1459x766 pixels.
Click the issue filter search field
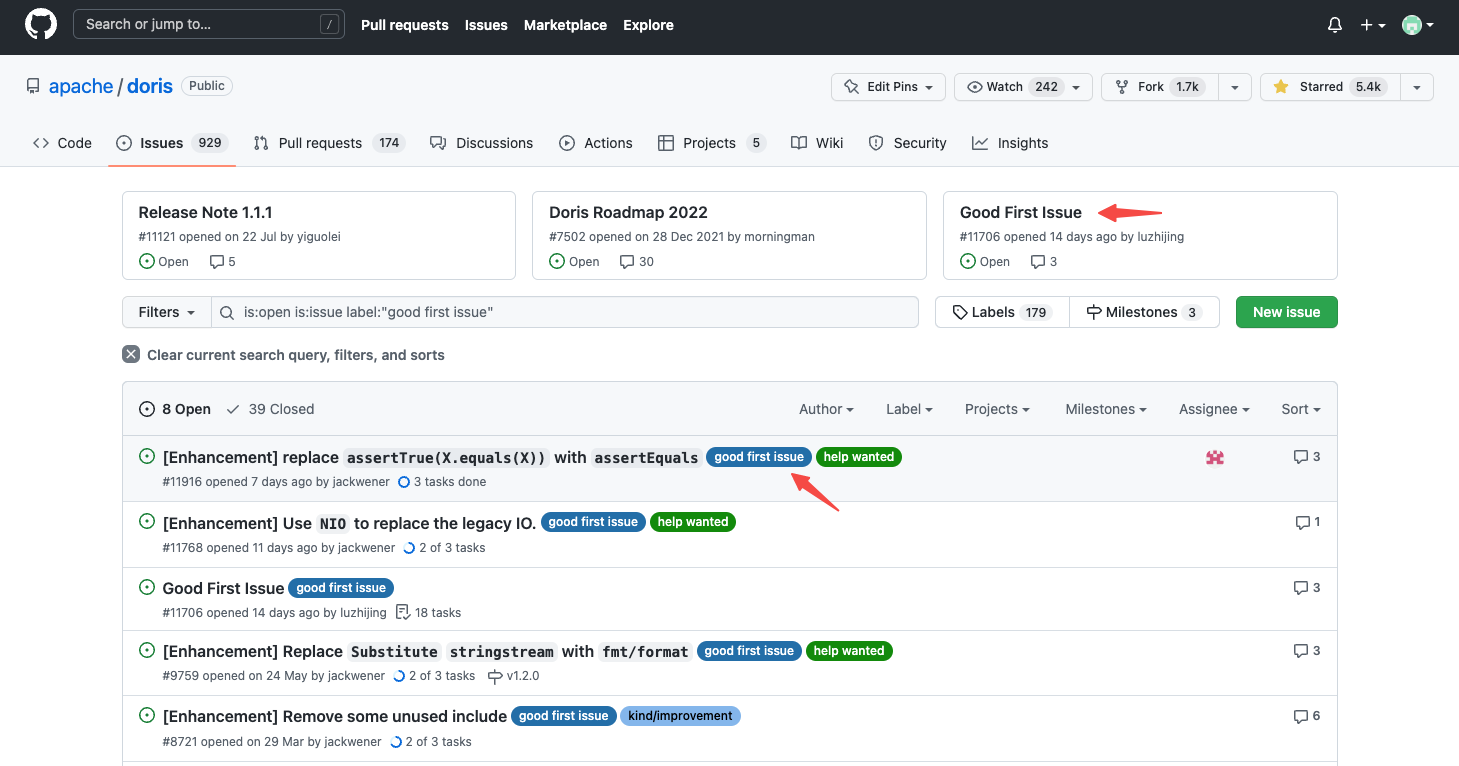tap(565, 312)
